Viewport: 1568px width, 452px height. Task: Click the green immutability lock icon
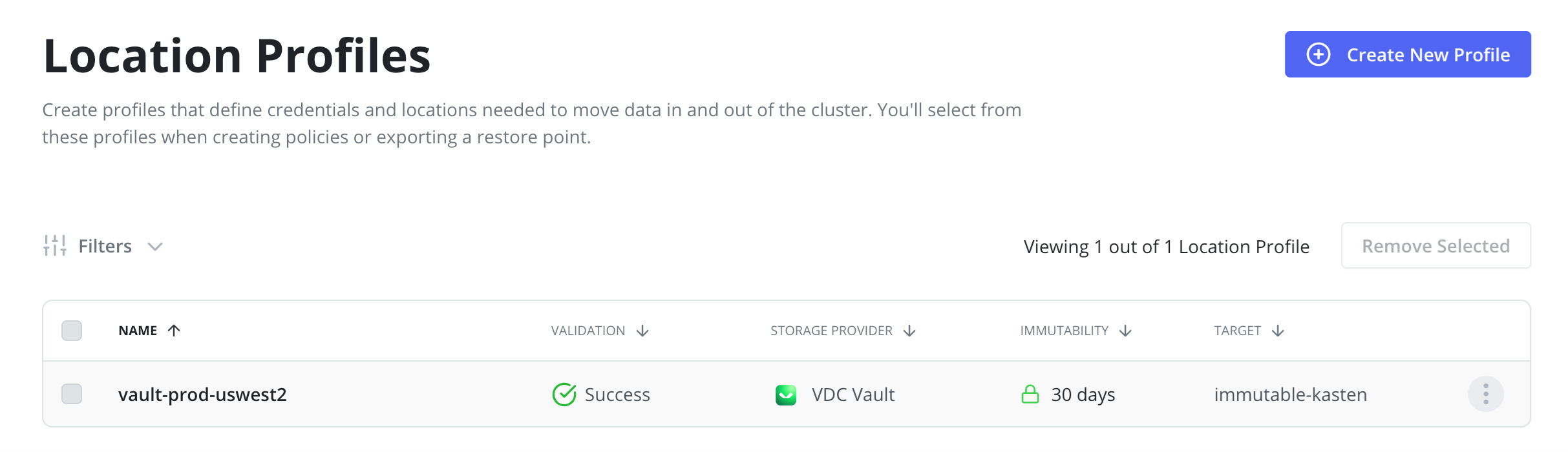(x=1030, y=395)
